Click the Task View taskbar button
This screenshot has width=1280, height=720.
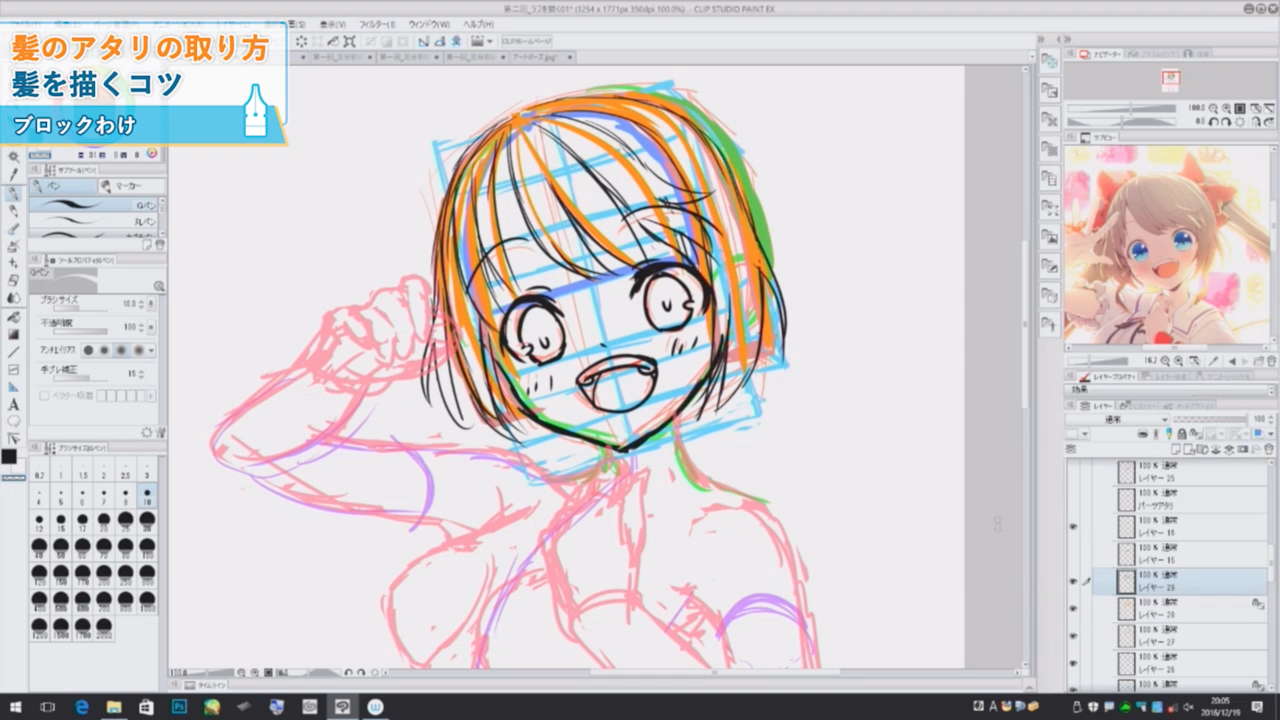[x=48, y=707]
